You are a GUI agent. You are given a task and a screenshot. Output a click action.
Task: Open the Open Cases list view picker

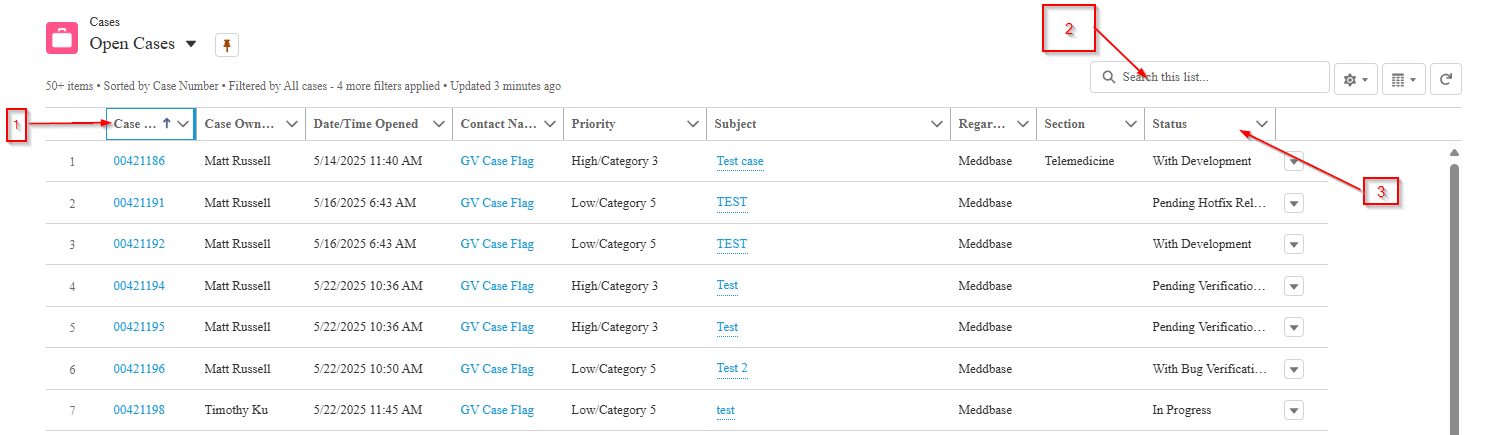pos(191,44)
